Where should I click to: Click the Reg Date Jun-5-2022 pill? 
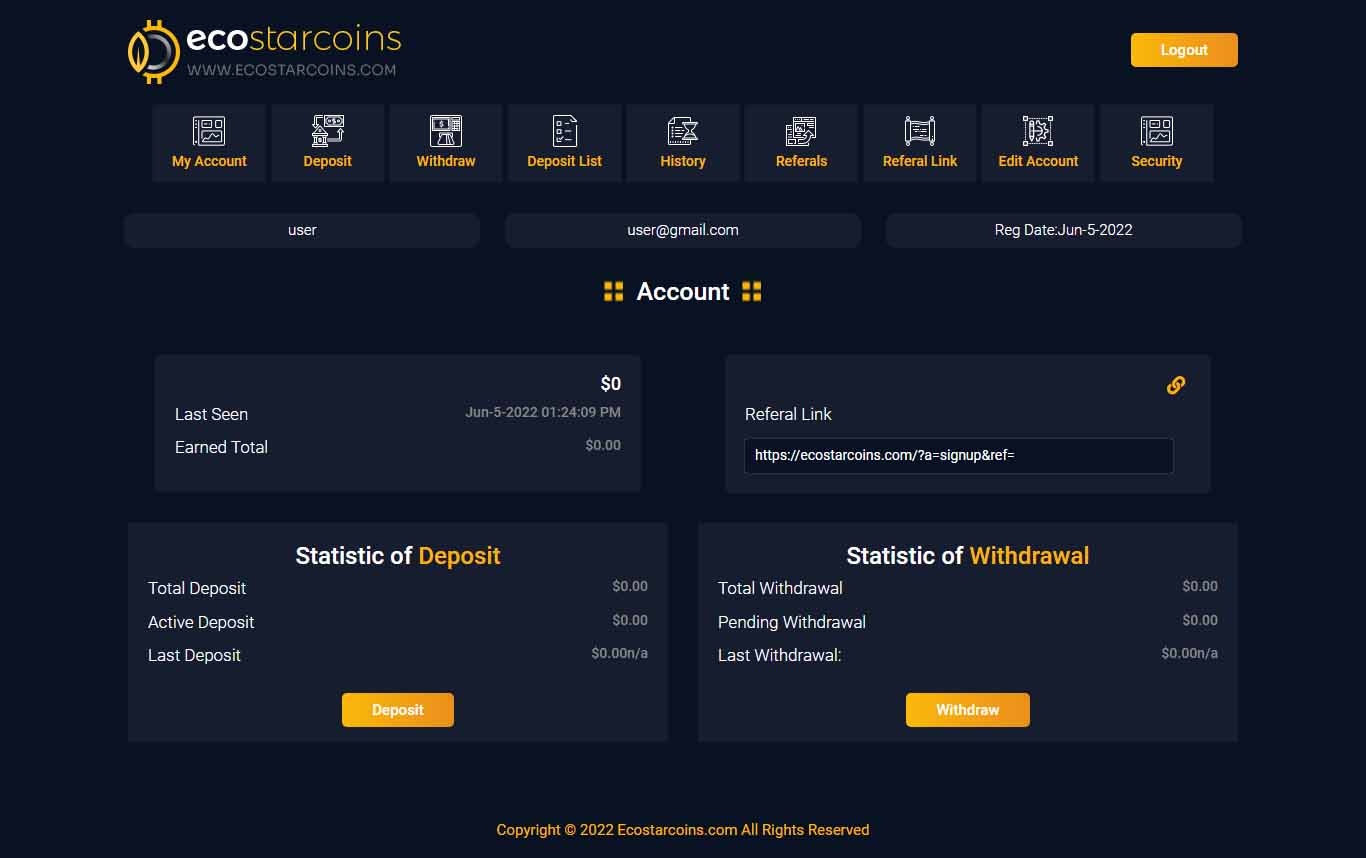pyautogui.click(x=1064, y=230)
